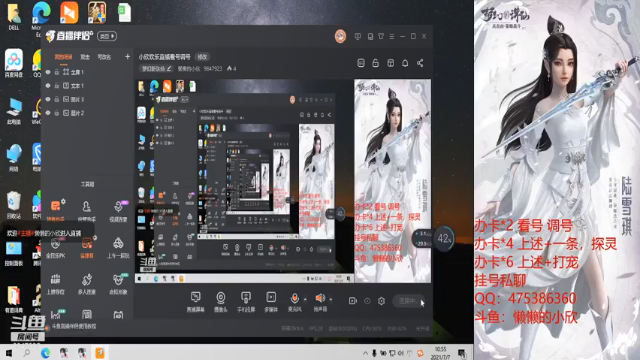Open the 全民乐PK tool
This screenshot has height=360, width=640.
coord(55,247)
